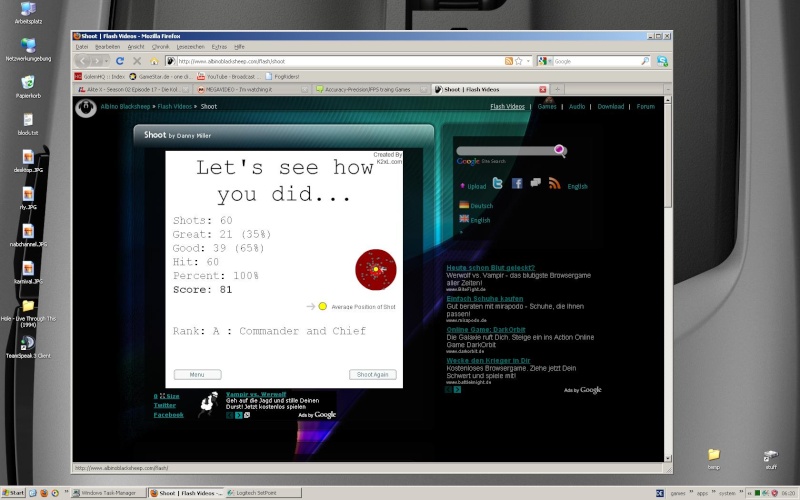Screen dimensions: 800x500
Task: Open the Forum nav link
Action: click(x=645, y=107)
